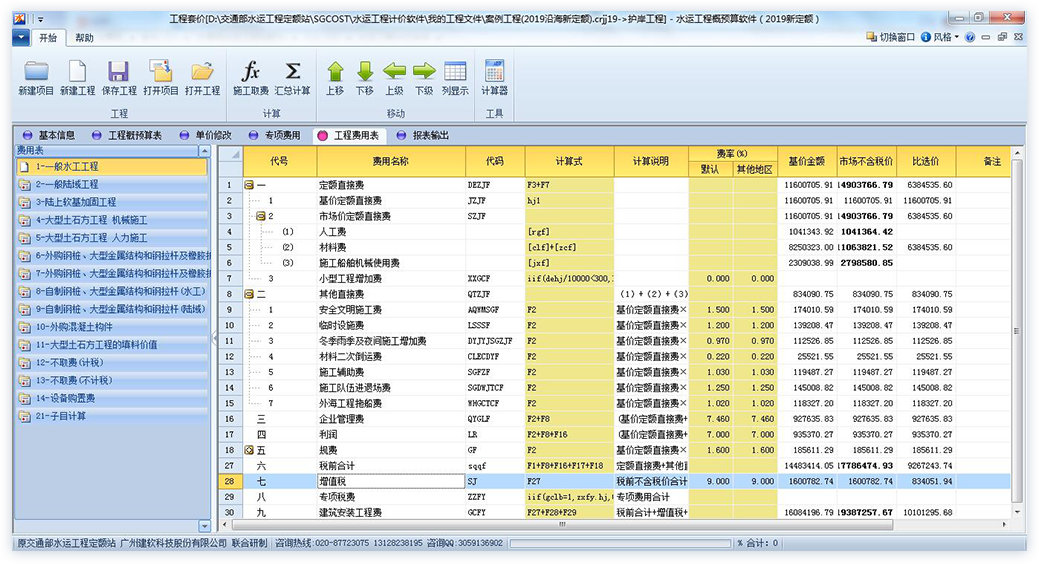The image size is (1039, 564).
Task: Select 12-不取费(计税) item
Action: (111, 363)
